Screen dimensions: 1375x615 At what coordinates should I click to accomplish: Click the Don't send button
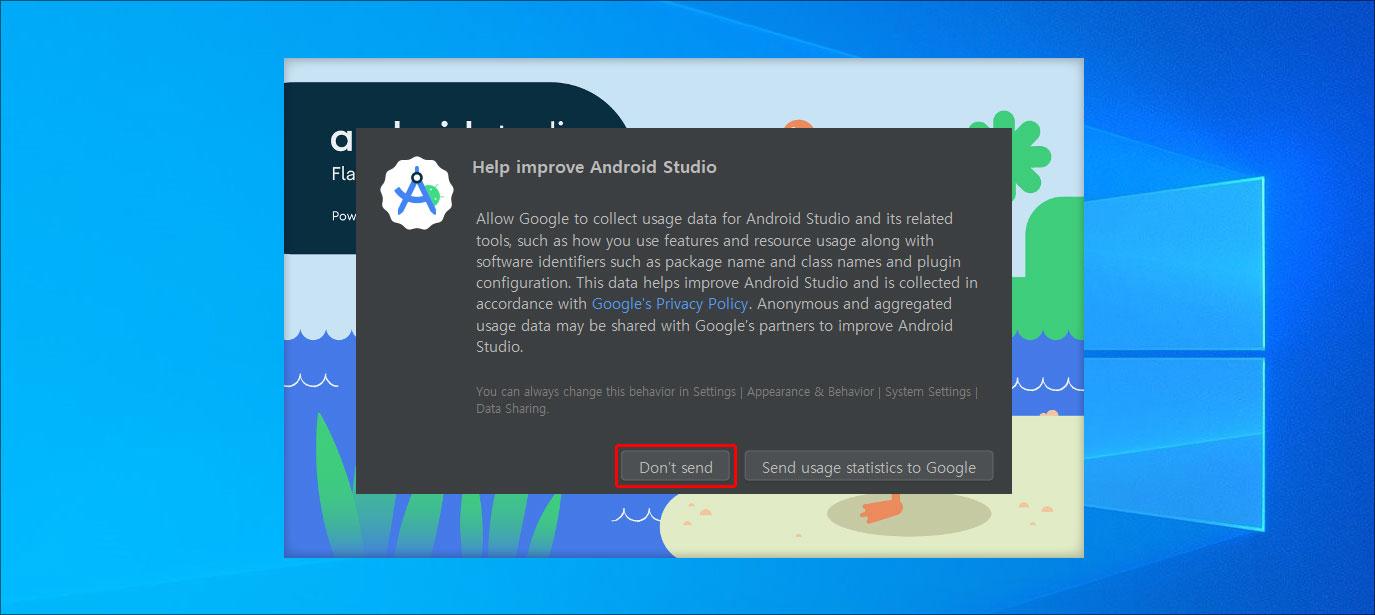point(676,467)
